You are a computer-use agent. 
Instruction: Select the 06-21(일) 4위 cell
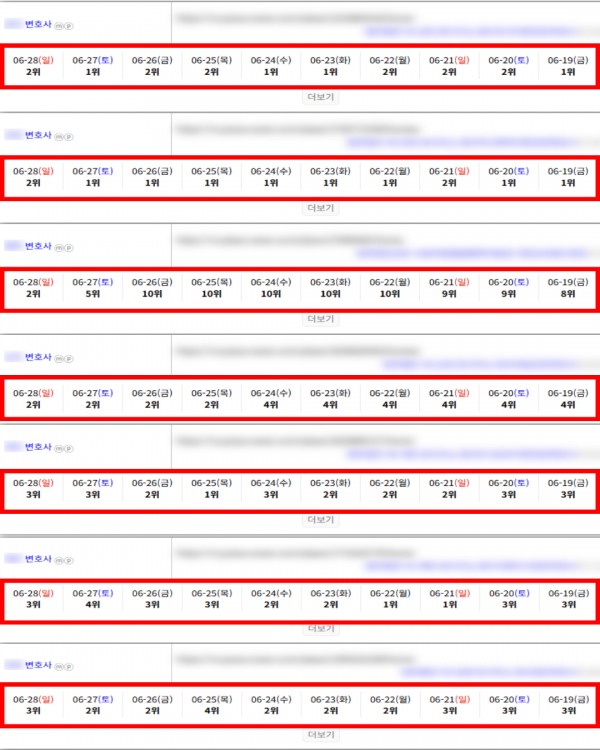pos(449,399)
